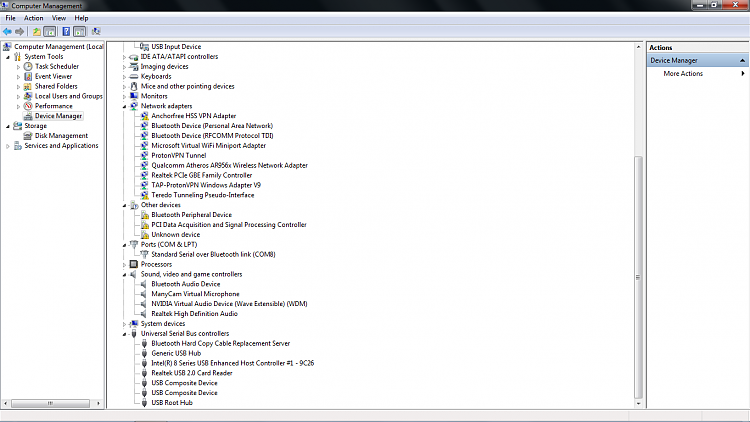Select USB Input Device entry
The width and height of the screenshot is (750, 422).
coord(176,47)
